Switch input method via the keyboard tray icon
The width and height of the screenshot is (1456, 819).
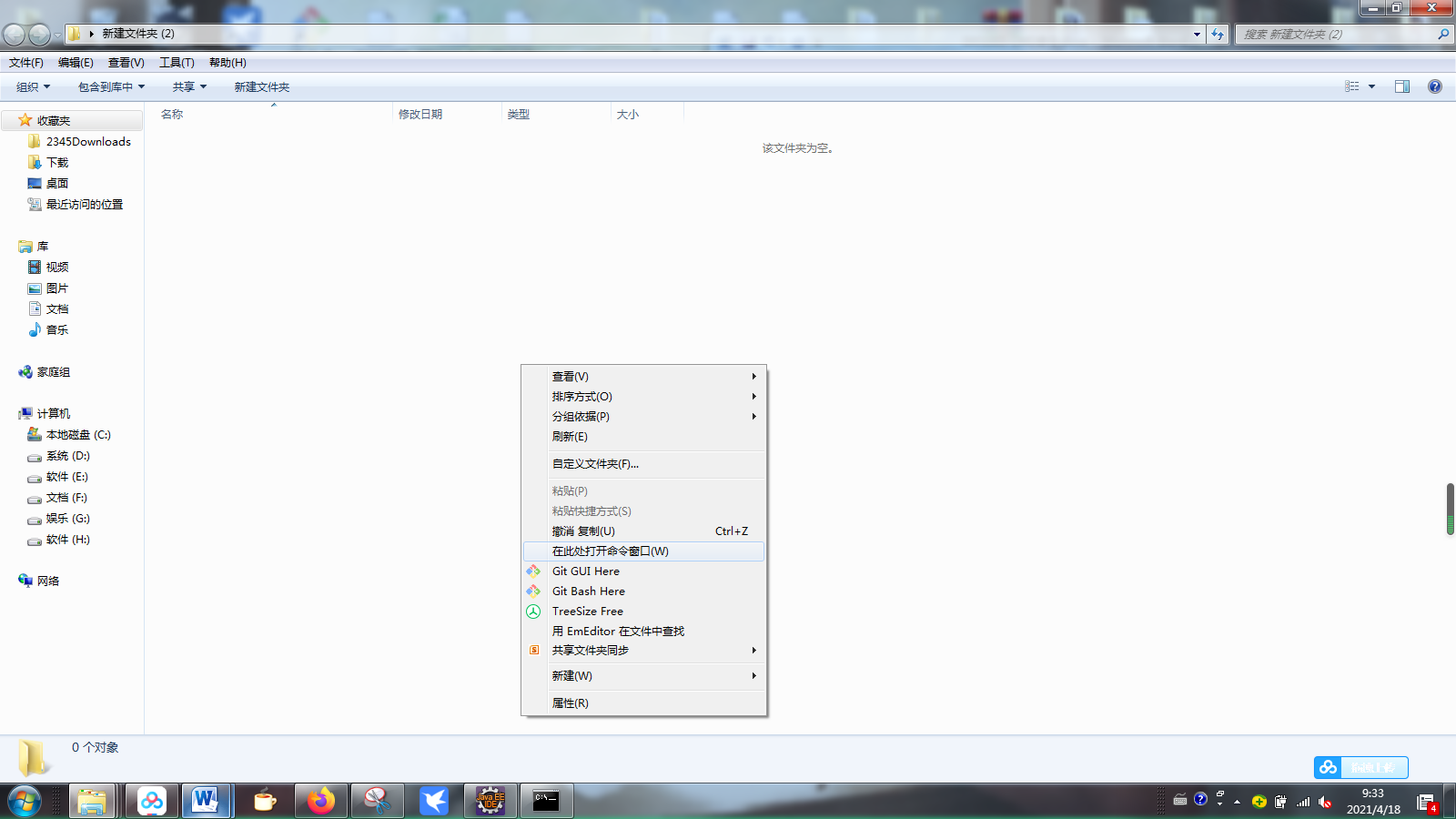[1179, 801]
